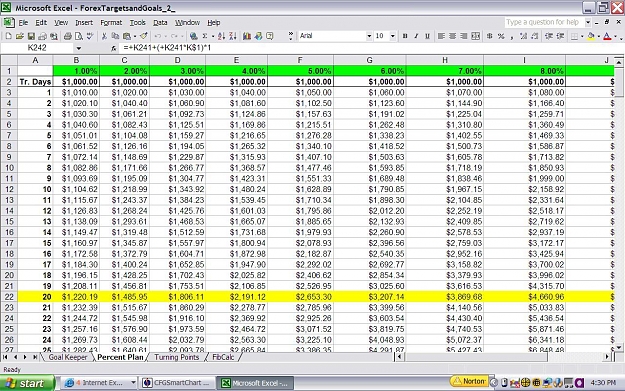Toggle Bold formatting
Screen dimensions: 625x391
tap(405, 36)
